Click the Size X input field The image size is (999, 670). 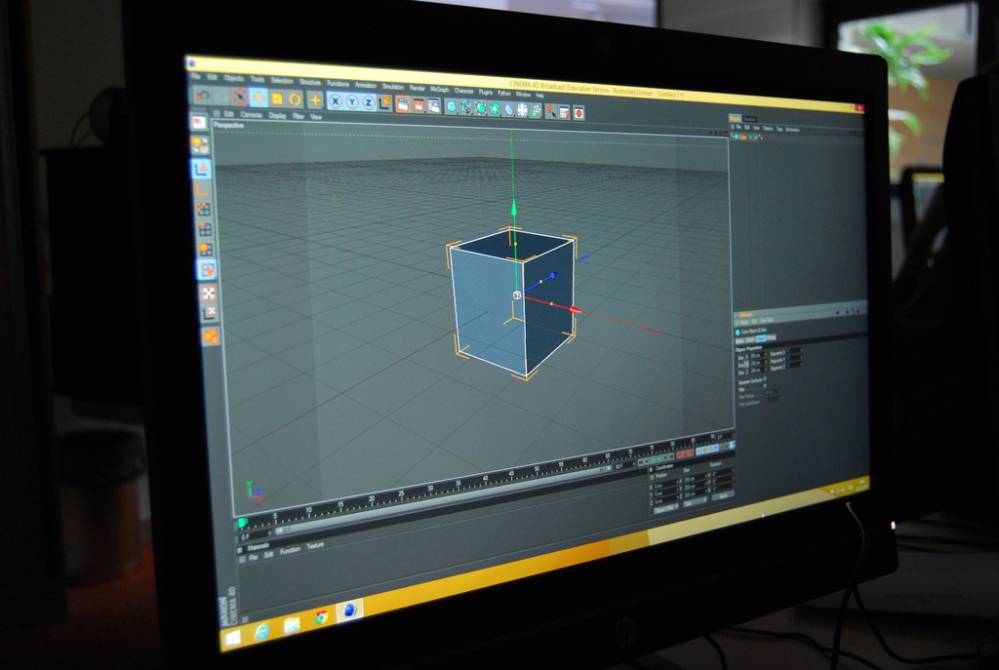coord(757,355)
